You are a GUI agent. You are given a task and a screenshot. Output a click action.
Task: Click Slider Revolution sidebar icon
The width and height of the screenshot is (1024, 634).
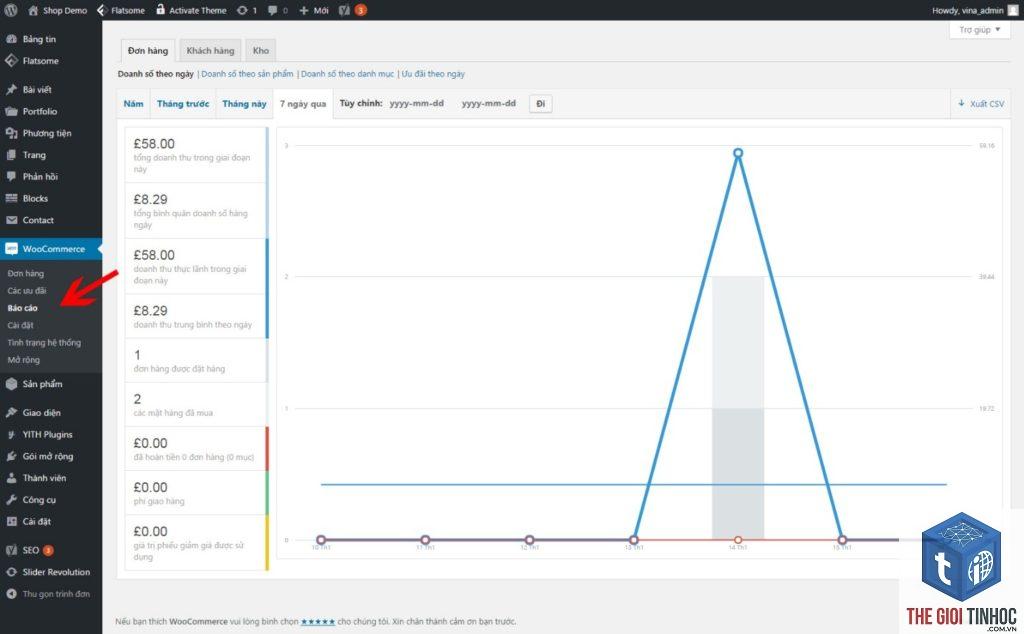11,572
